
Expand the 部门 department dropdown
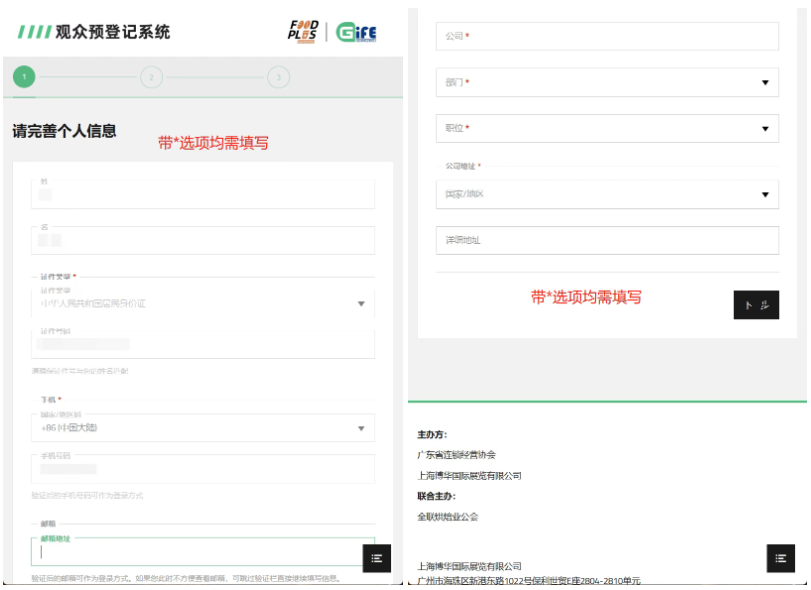click(x=607, y=83)
